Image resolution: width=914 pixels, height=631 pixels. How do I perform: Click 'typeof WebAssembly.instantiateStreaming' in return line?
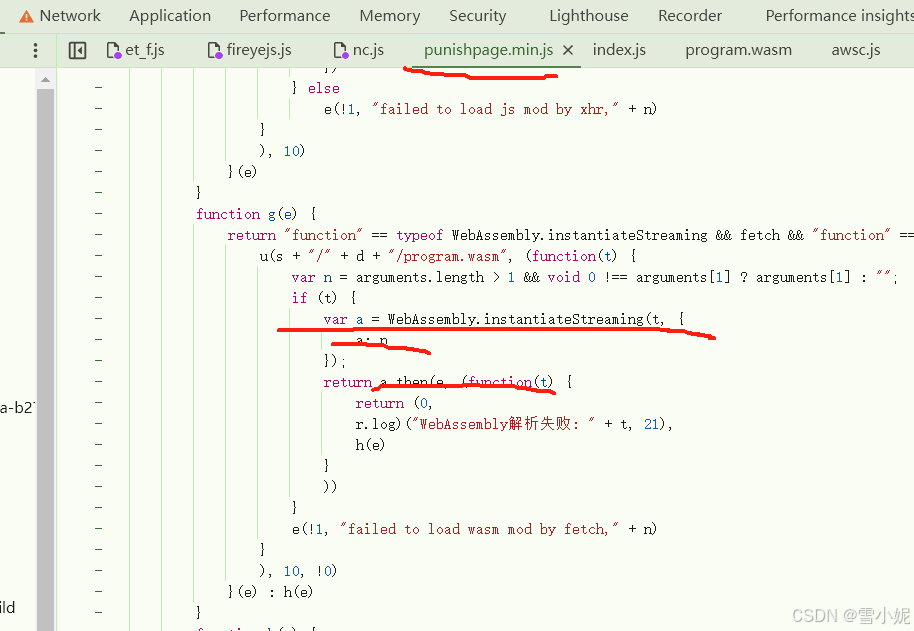pos(551,235)
